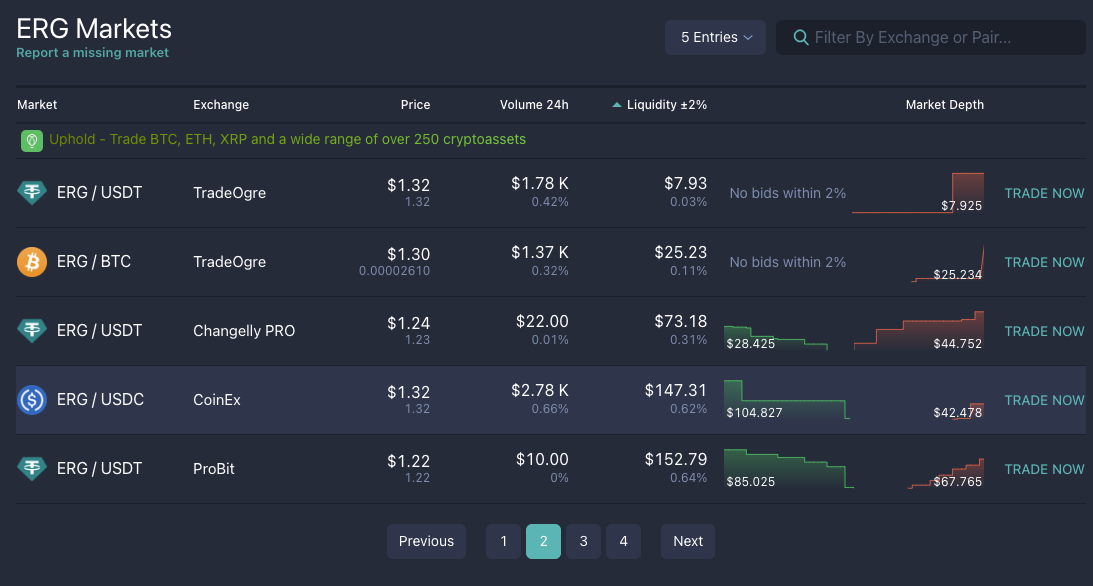Click ProBit exchange name
Screen dimensions: 1093x586
pyautogui.click(x=214, y=469)
